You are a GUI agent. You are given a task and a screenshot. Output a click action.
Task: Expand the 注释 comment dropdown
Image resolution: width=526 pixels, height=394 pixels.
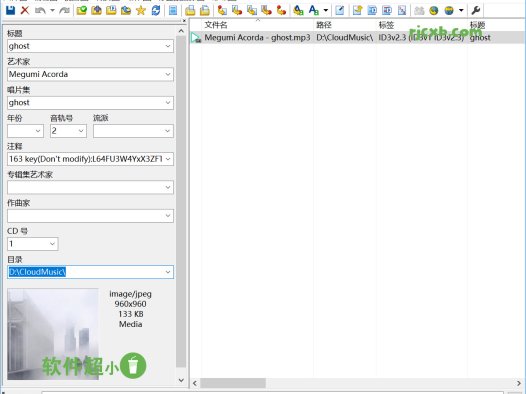click(x=168, y=159)
